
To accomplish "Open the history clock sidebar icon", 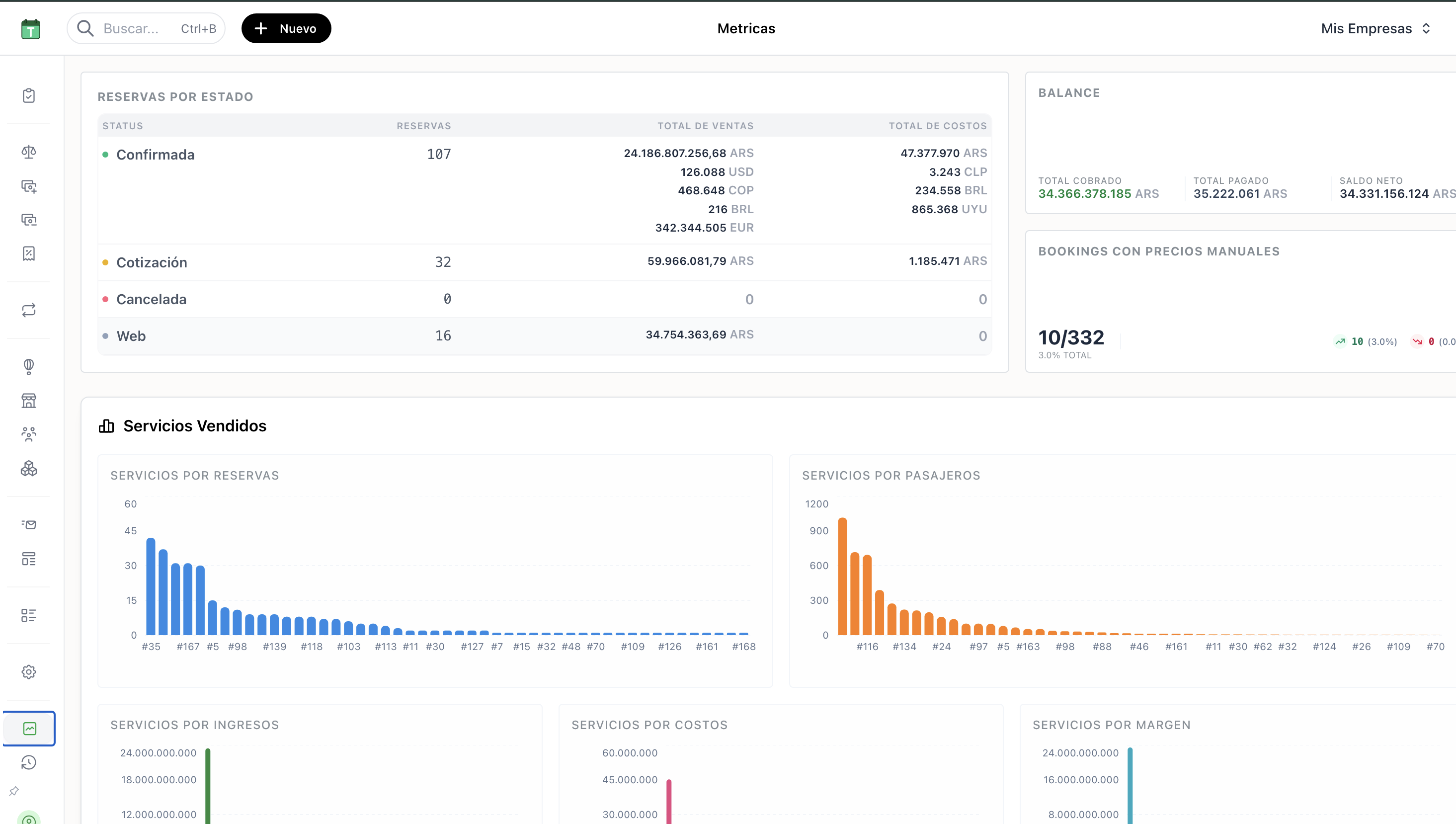I will click(x=29, y=762).
